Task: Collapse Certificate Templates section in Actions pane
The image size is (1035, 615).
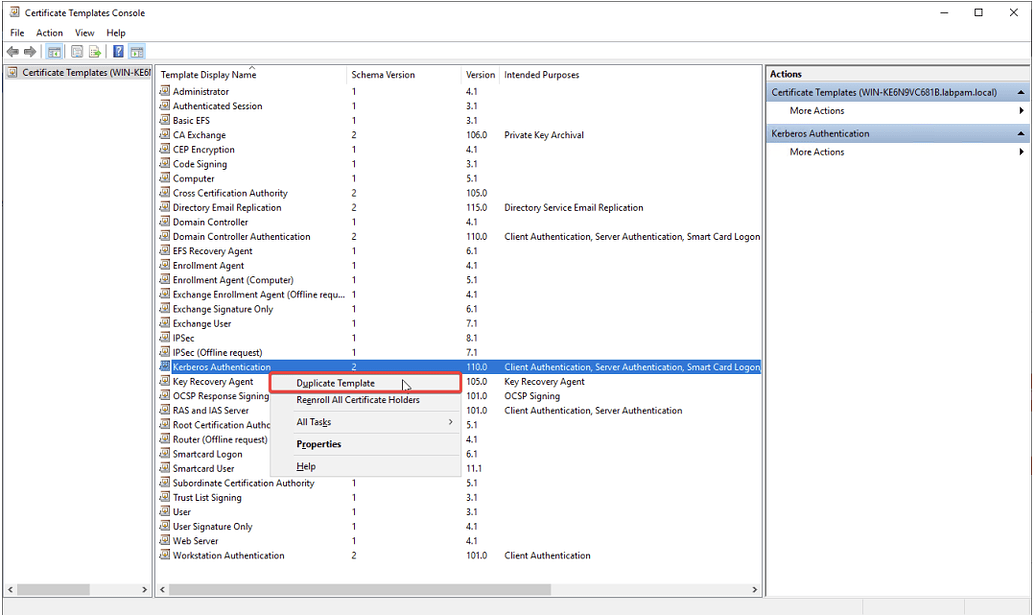Action: (1021, 92)
